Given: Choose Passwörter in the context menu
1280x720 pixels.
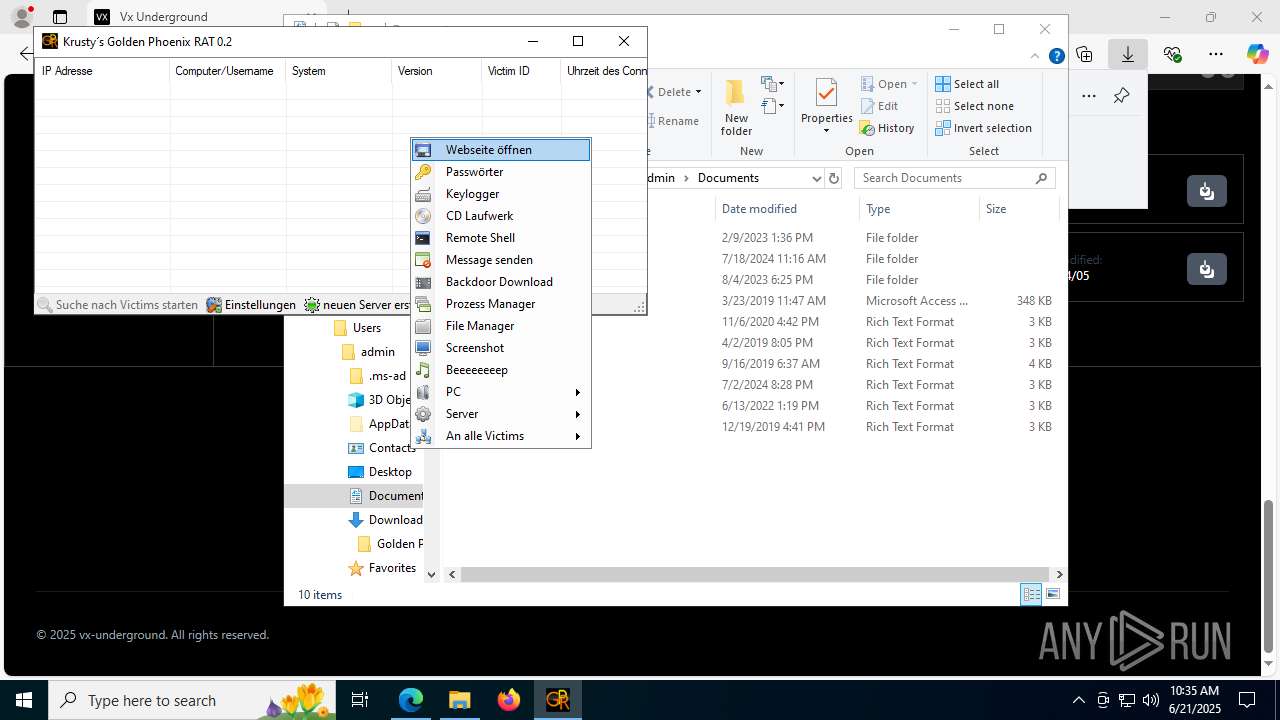Looking at the screenshot, I should [501, 172].
